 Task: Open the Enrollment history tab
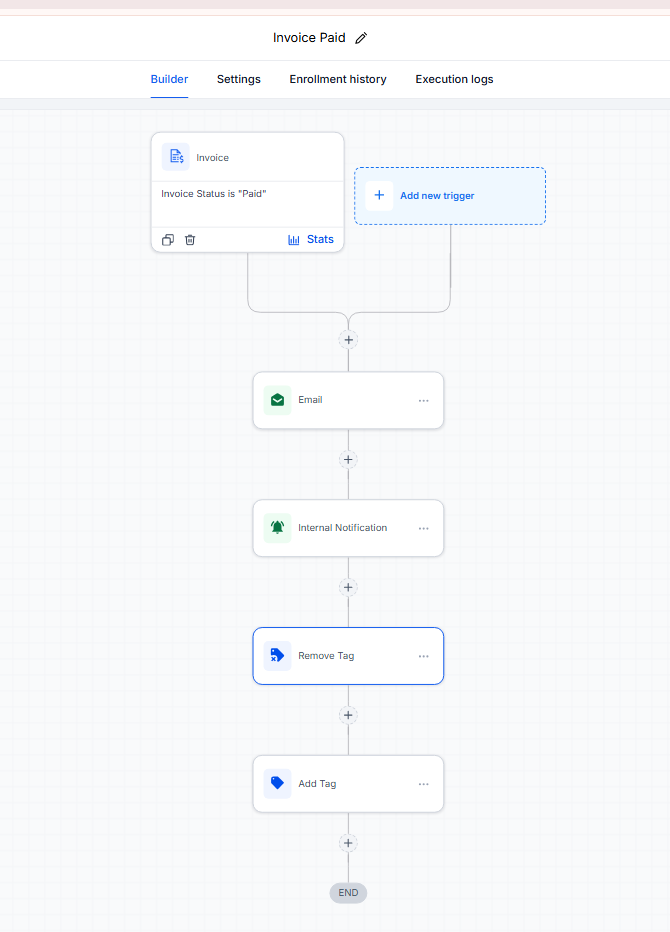[x=338, y=79]
